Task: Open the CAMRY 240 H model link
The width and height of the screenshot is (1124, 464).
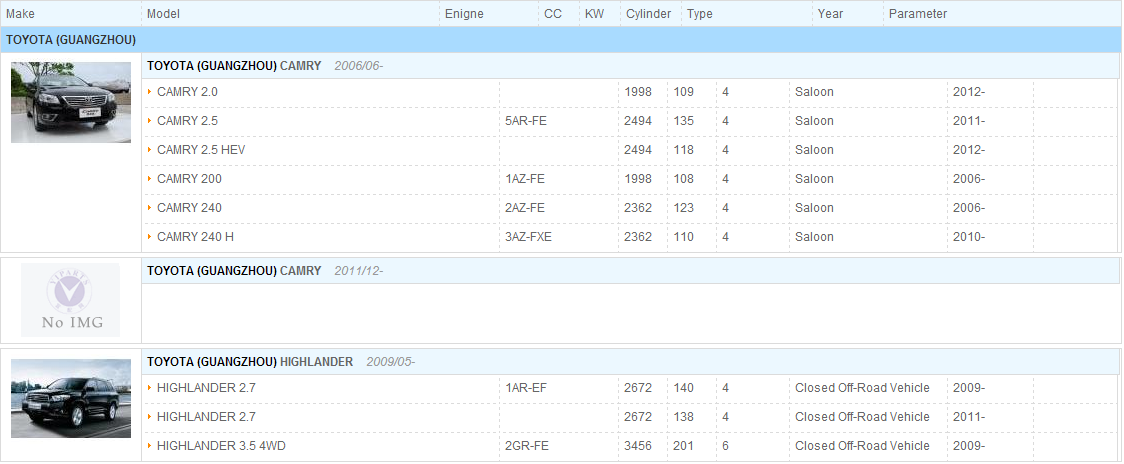Action: coord(195,237)
